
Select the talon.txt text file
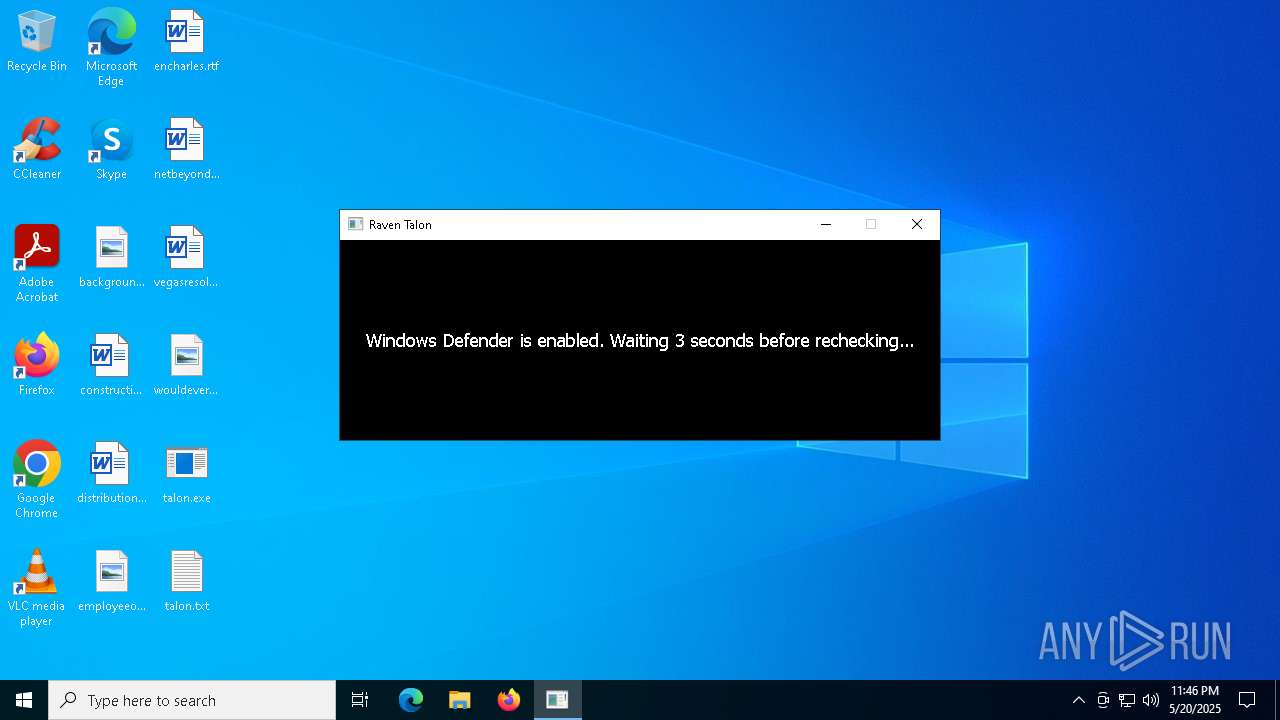(186, 581)
